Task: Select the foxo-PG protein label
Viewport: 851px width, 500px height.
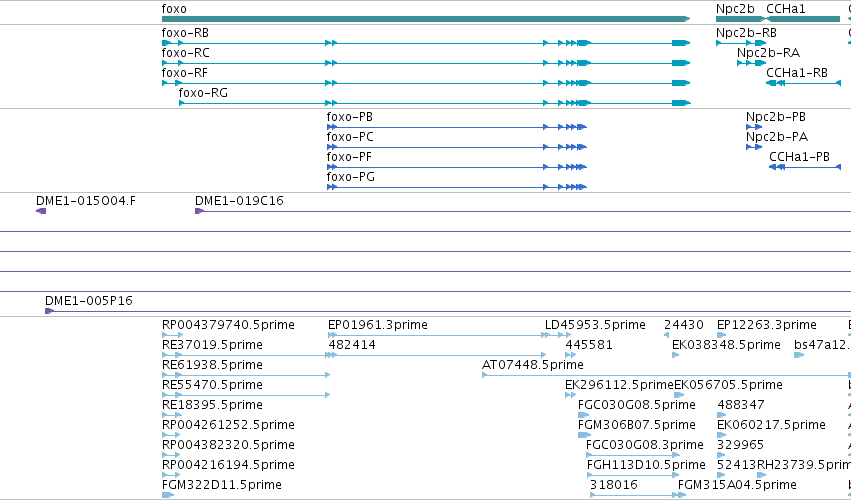Action: [x=351, y=178]
